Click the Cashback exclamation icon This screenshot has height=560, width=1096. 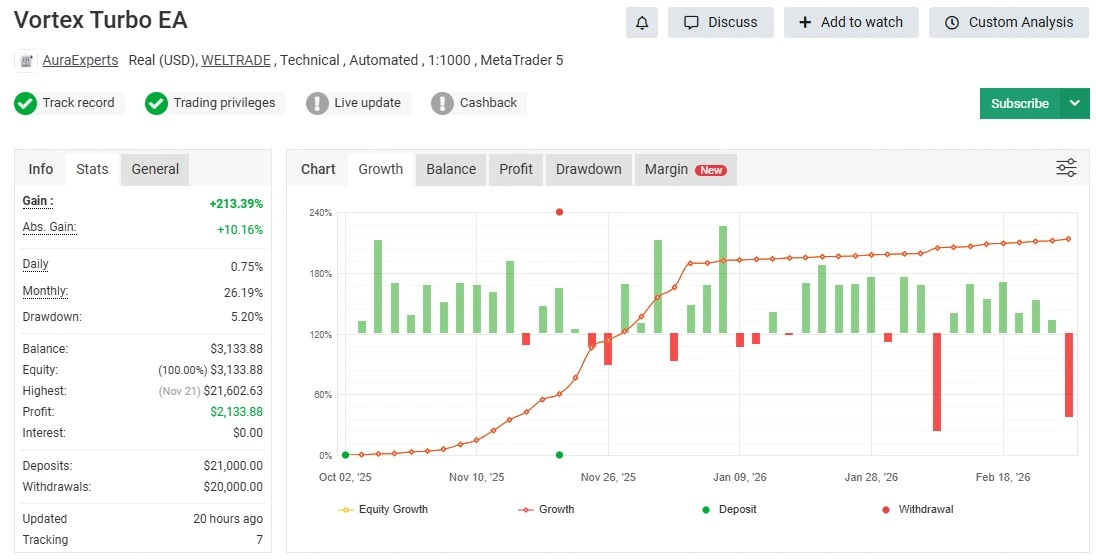[x=442, y=103]
